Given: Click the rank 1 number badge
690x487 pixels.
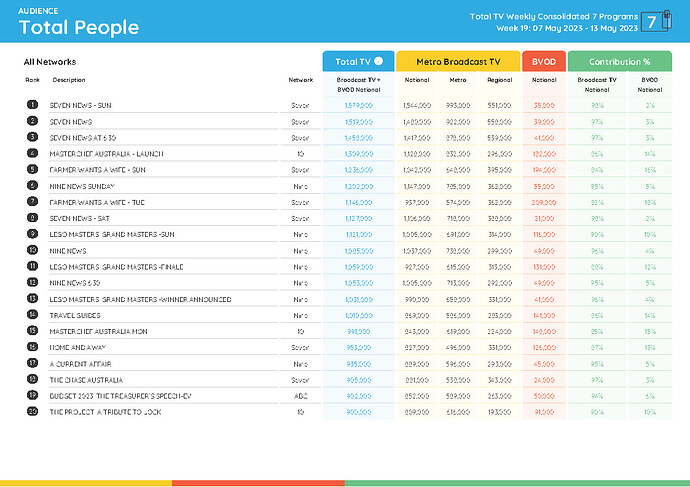Looking at the screenshot, I should click(32, 104).
